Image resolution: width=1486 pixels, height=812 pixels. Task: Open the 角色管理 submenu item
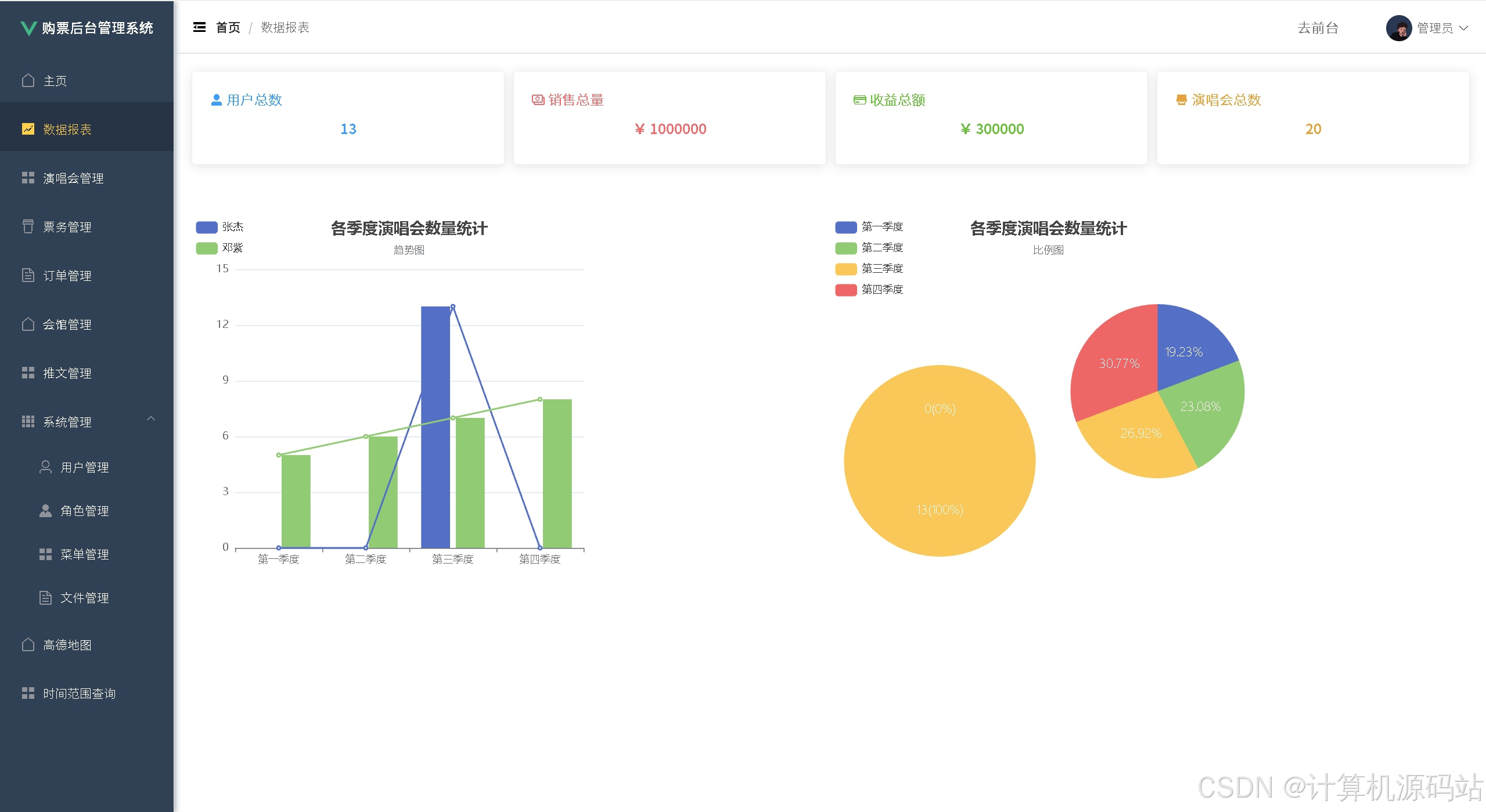[x=87, y=511]
